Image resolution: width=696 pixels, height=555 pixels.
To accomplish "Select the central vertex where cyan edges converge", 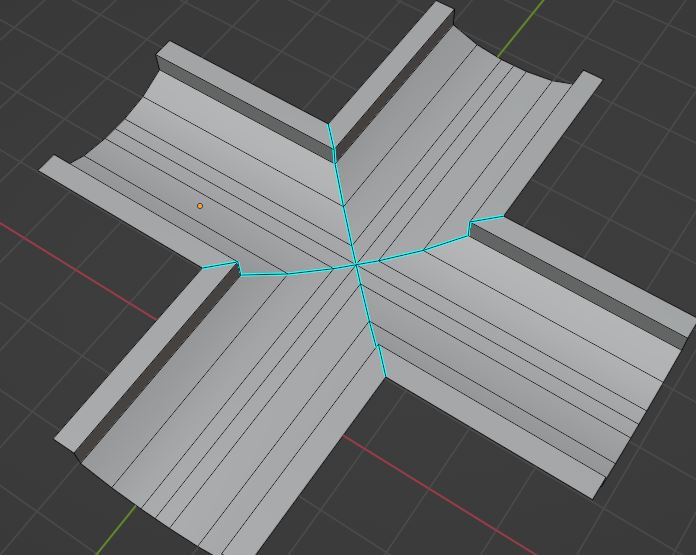I will (356, 265).
